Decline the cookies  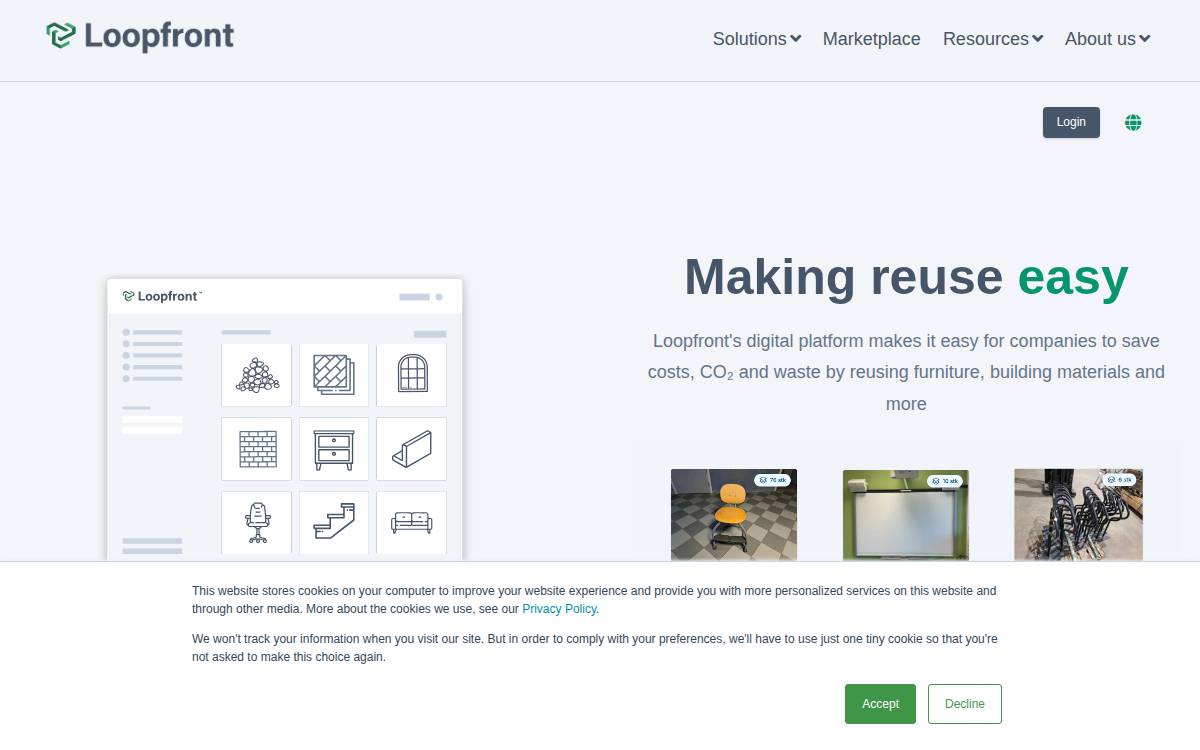965,704
